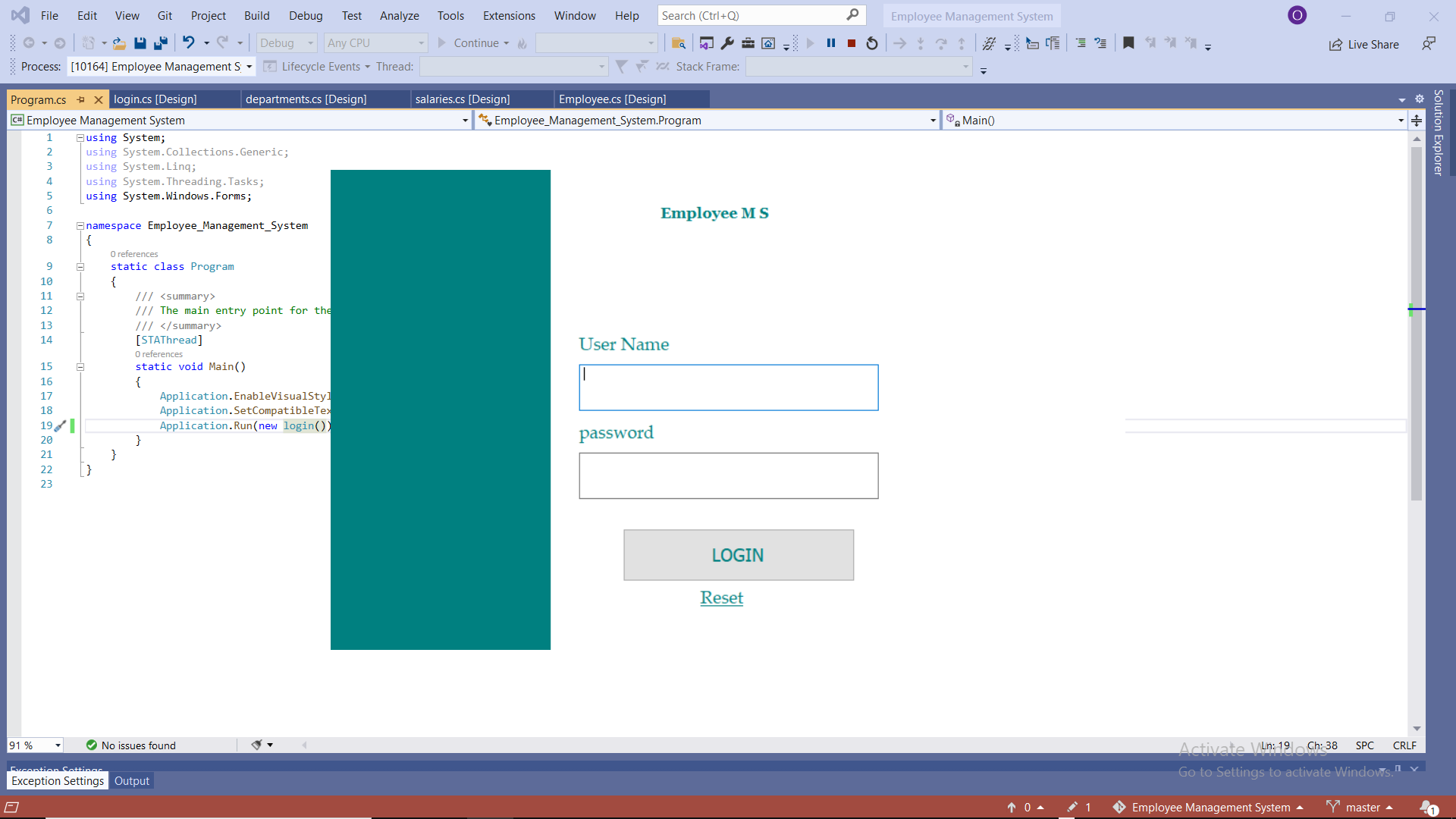Toggle pin on Program.cs tab

(81, 99)
